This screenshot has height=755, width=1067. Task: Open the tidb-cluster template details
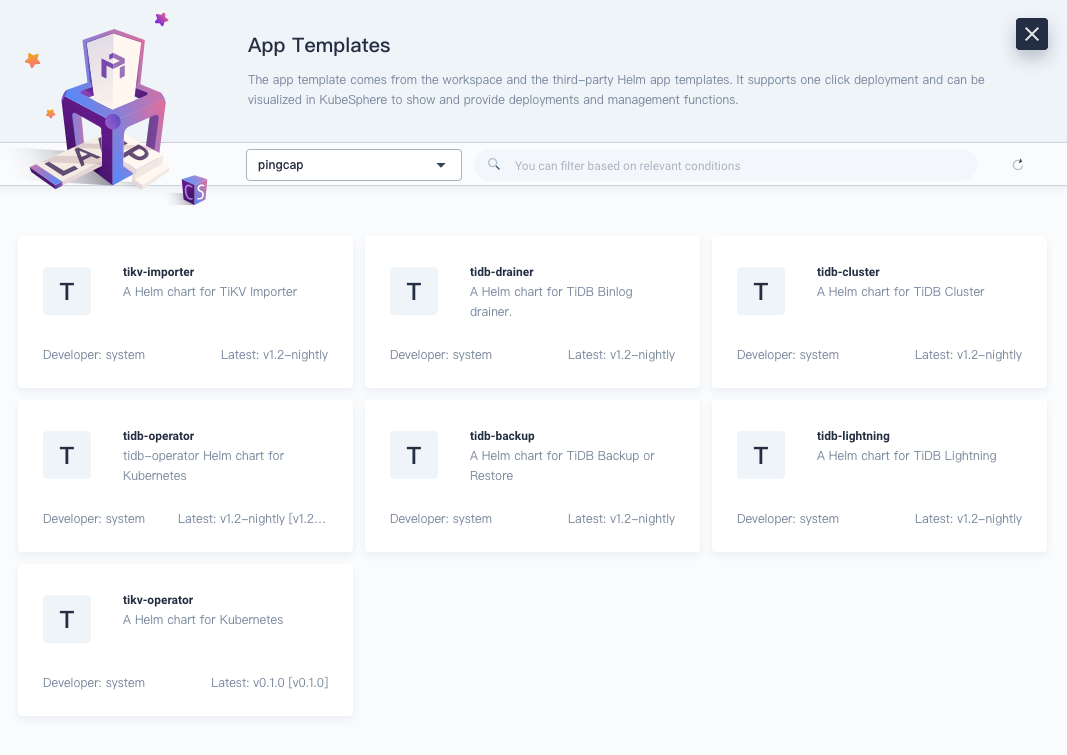[x=878, y=312]
